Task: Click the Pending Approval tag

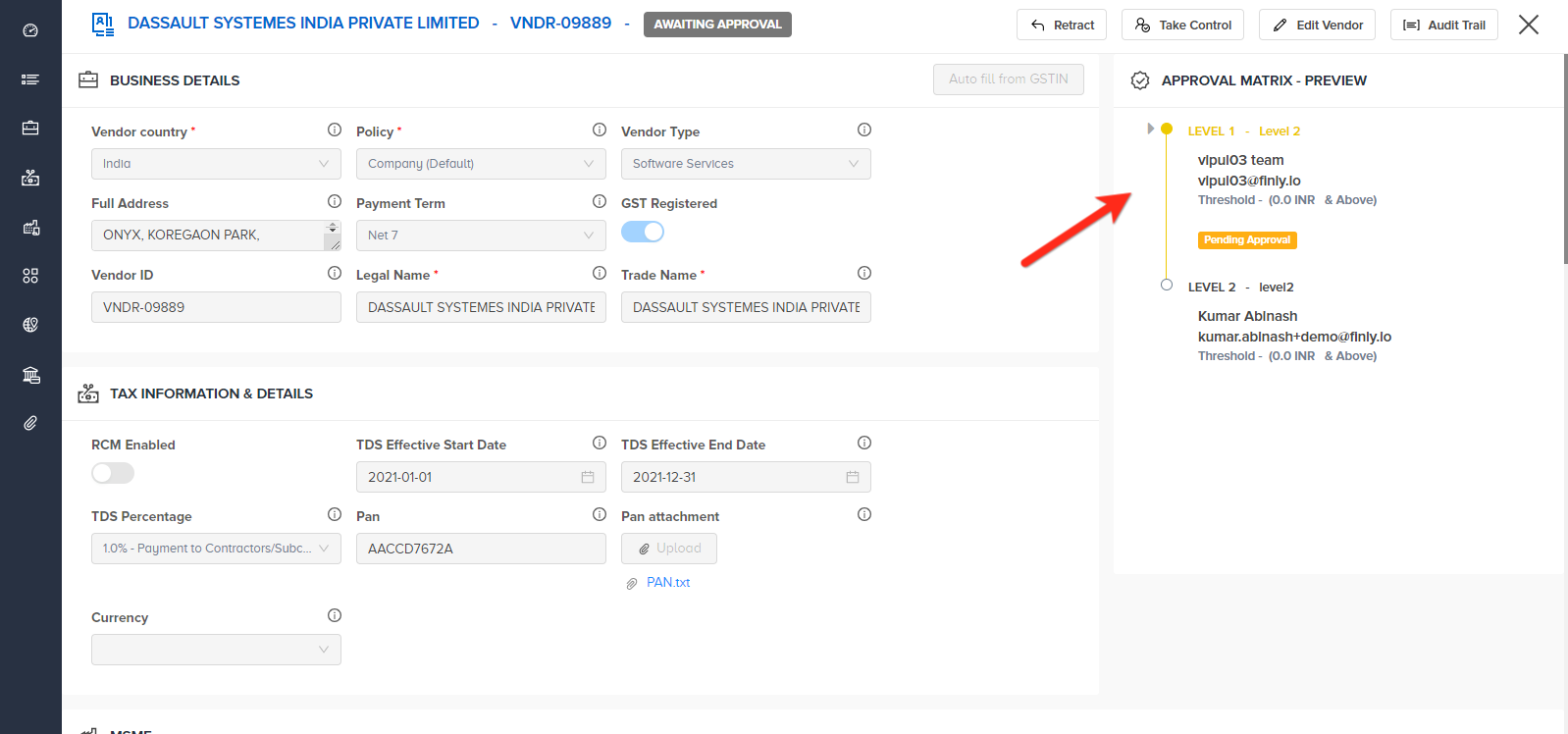Action: [x=1247, y=239]
